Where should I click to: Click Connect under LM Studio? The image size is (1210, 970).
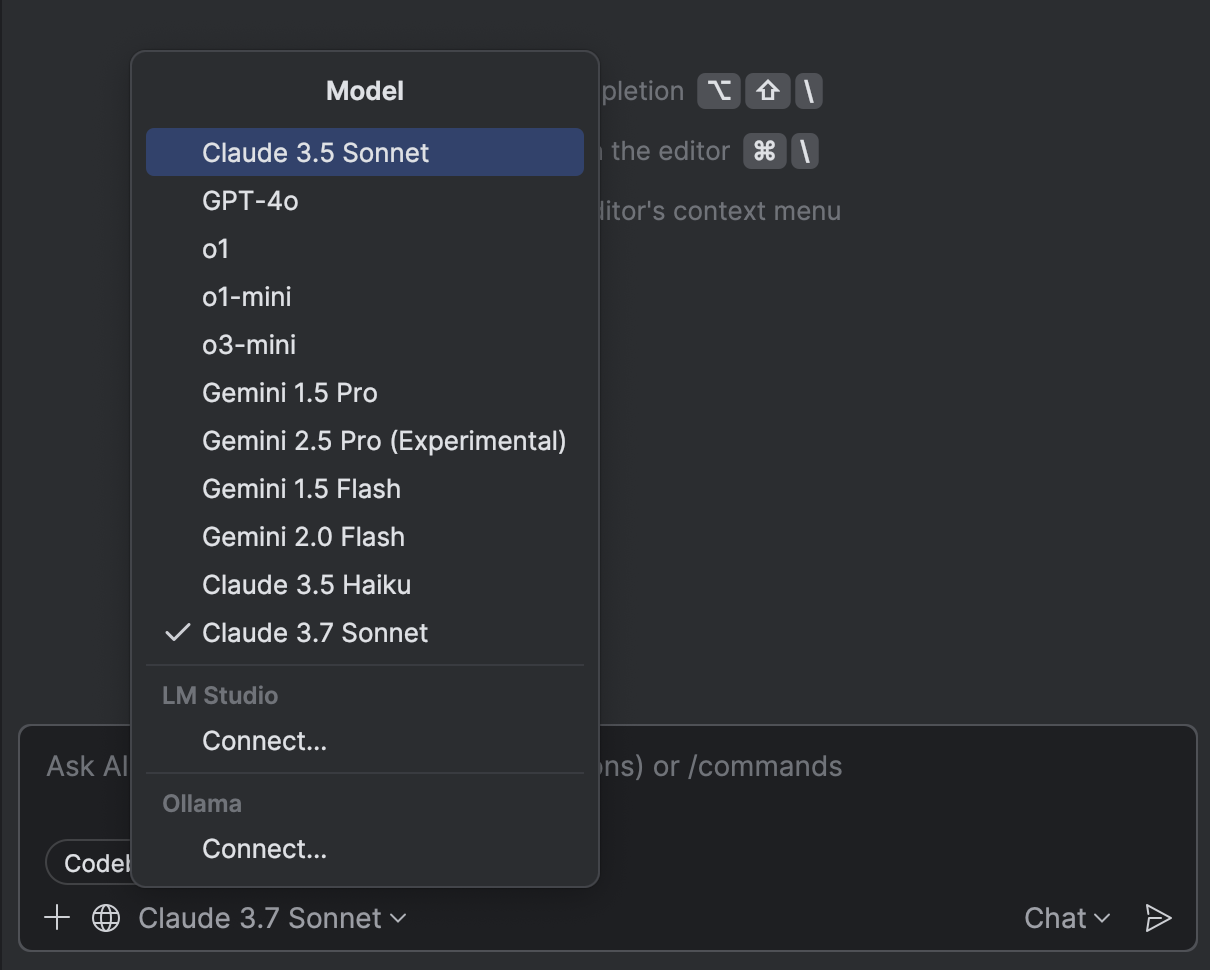pyautogui.click(x=264, y=741)
